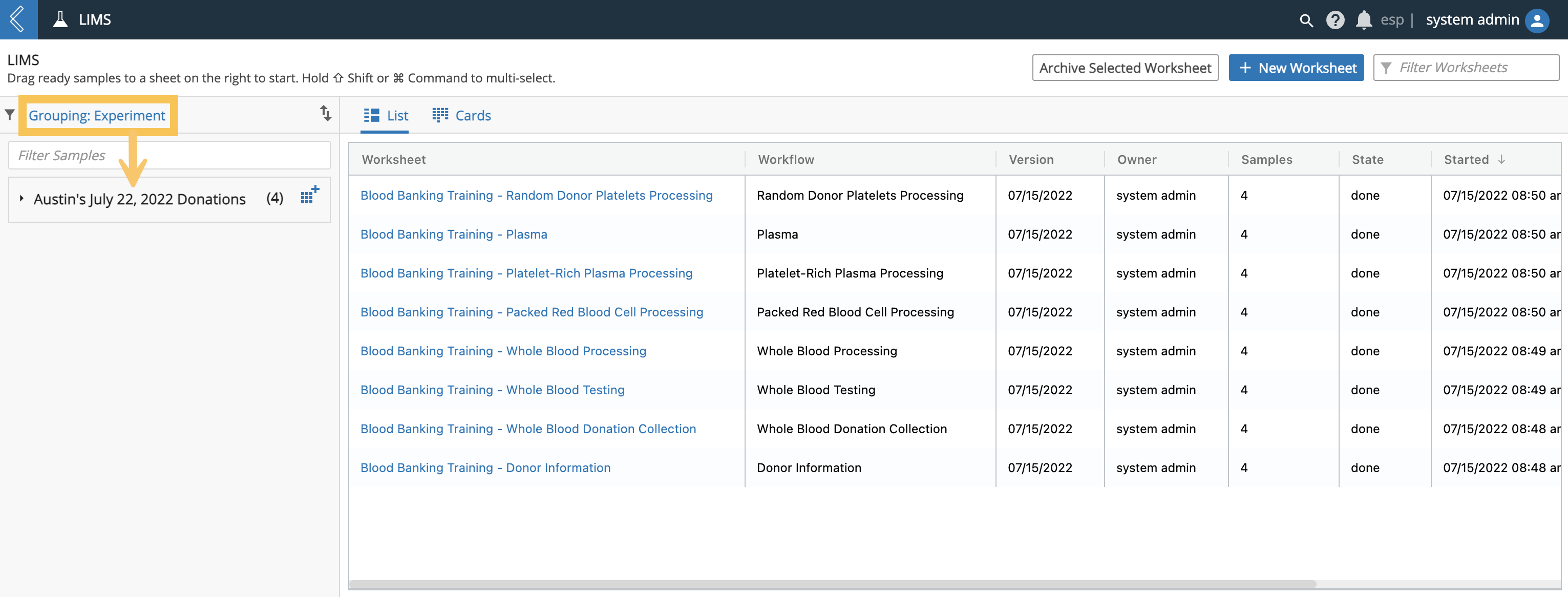Open Platelet-Rich Plasma Processing worksheet link
Image resolution: width=1568 pixels, height=597 pixels.
(526, 273)
